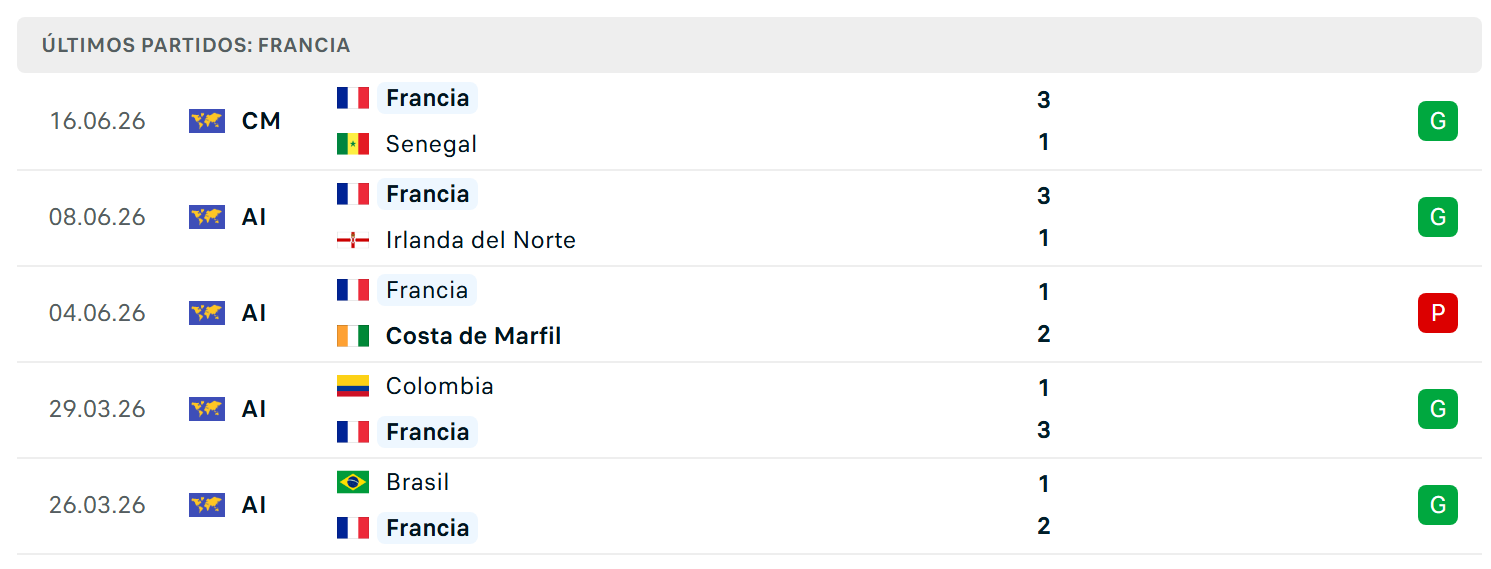
Task: Click the CM competition label
Action: click(x=261, y=121)
